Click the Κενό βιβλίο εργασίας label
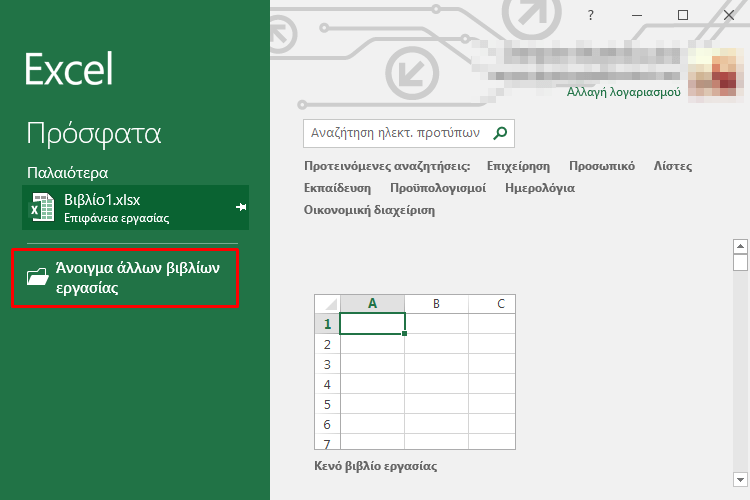 375,466
